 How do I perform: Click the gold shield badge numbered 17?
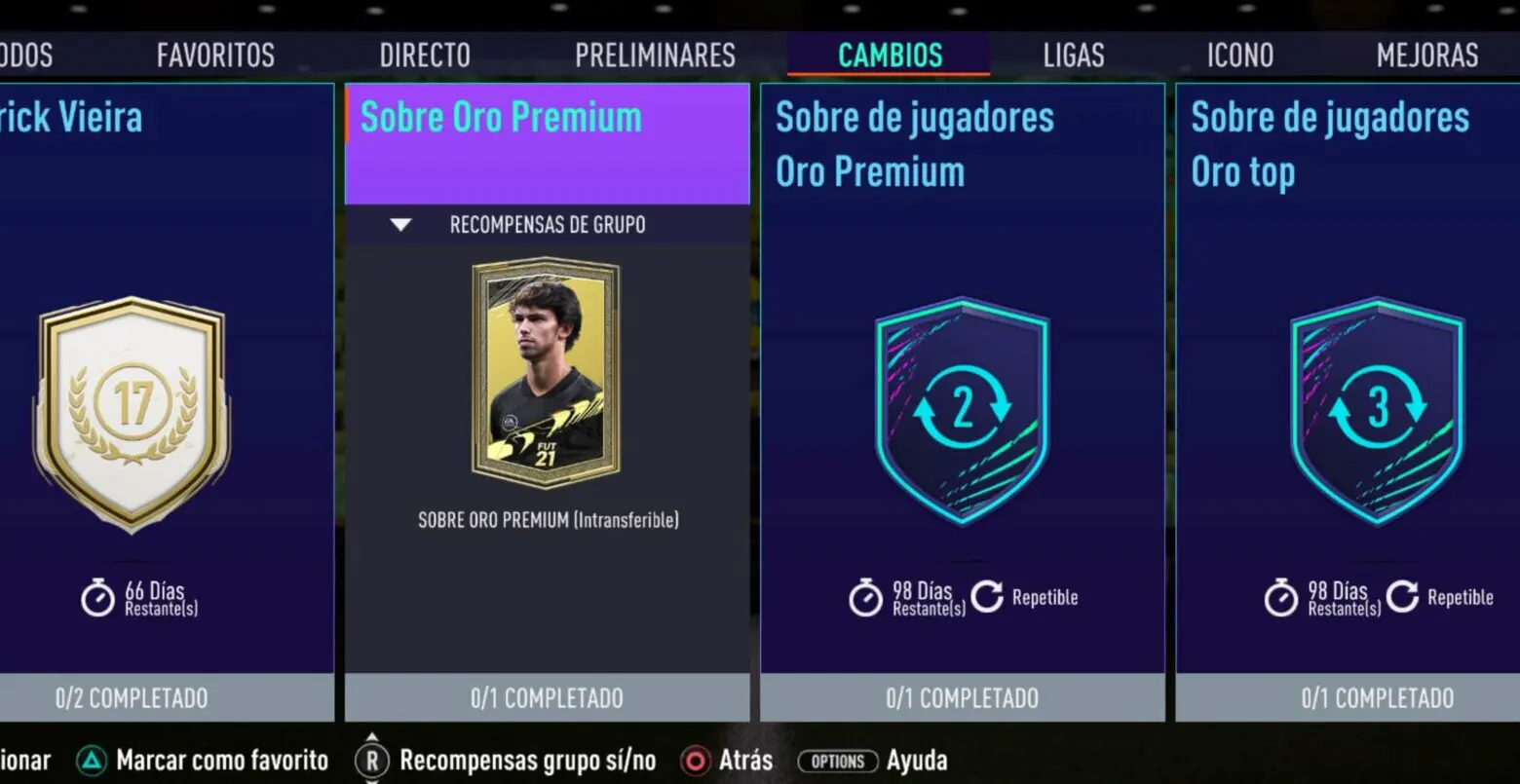pos(132,414)
